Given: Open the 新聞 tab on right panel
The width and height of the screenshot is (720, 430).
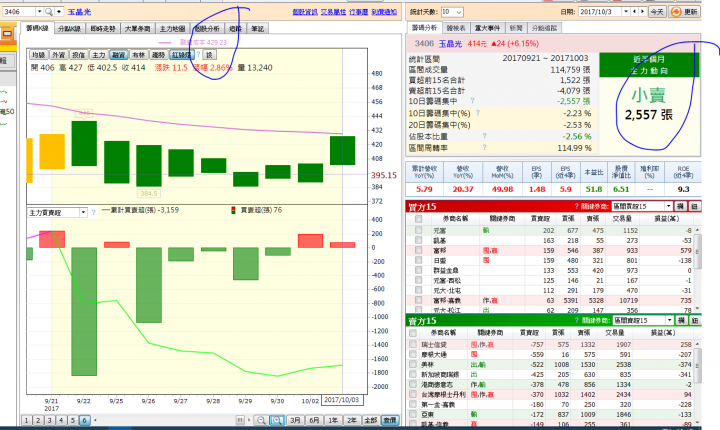Looking at the screenshot, I should point(516,28).
